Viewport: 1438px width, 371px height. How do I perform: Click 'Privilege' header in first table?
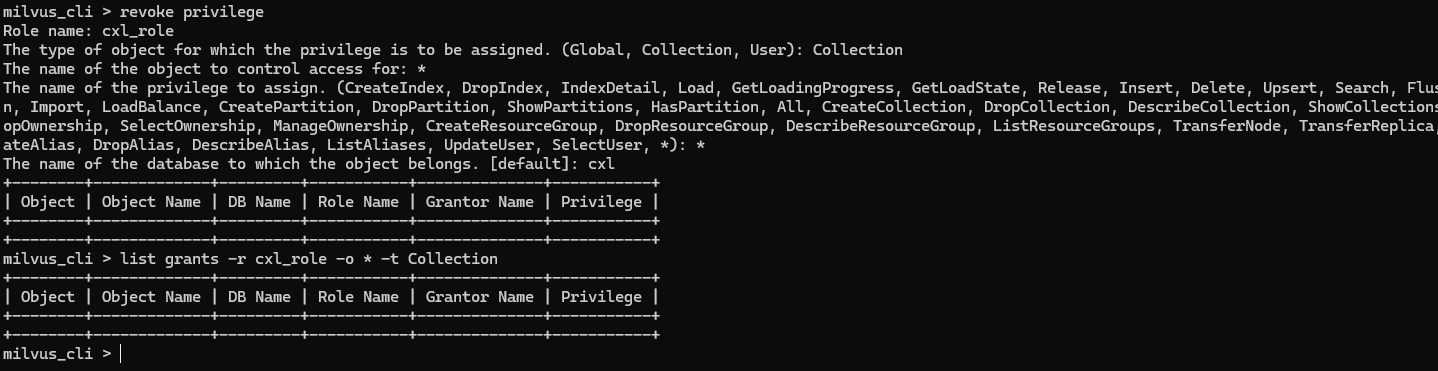[x=601, y=202]
